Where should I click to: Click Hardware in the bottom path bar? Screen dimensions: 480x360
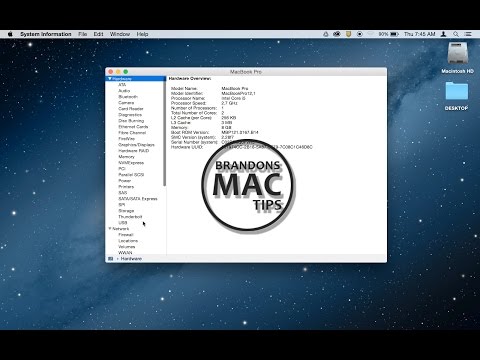[131, 259]
